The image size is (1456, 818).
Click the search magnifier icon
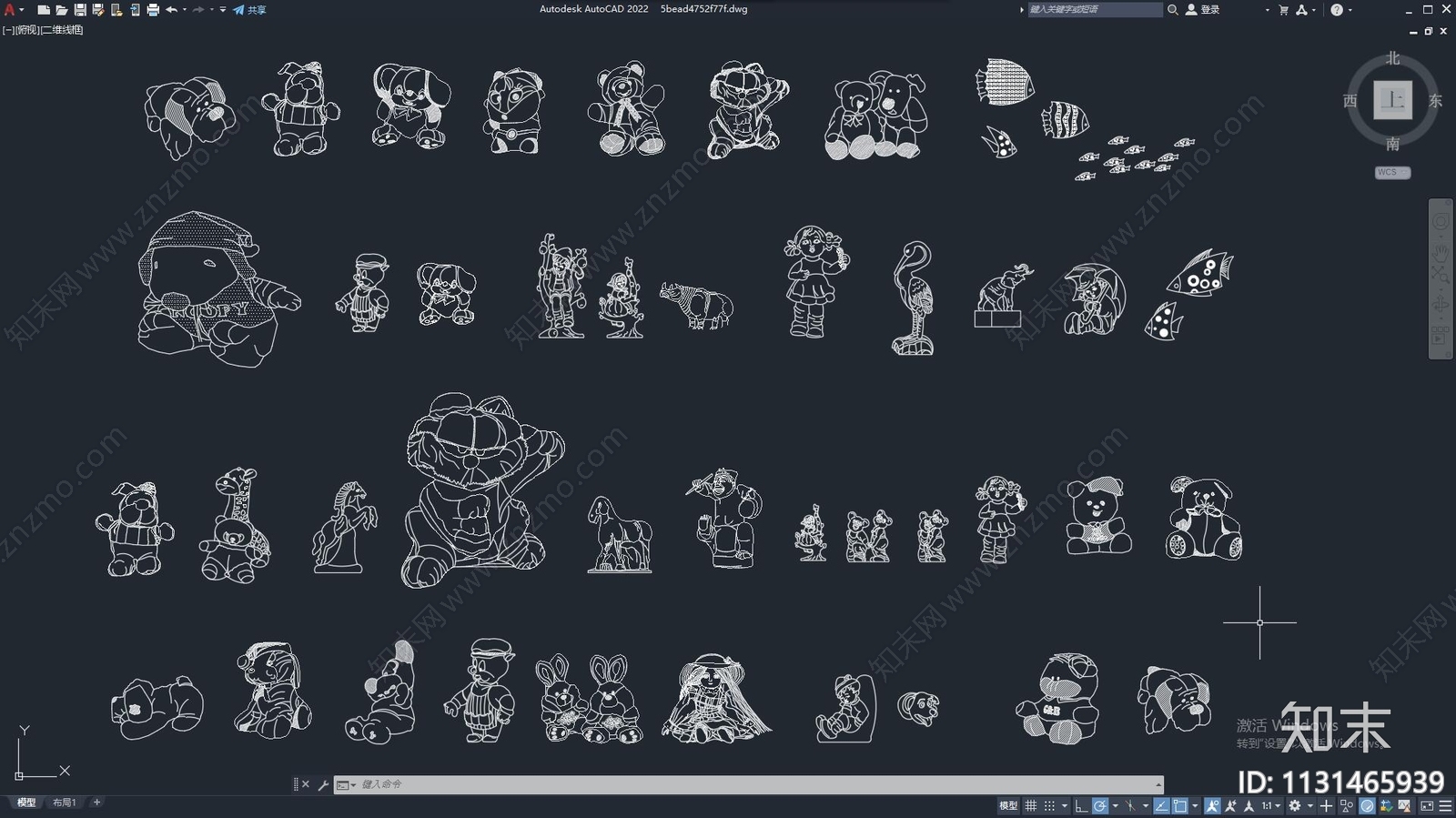tap(1173, 10)
